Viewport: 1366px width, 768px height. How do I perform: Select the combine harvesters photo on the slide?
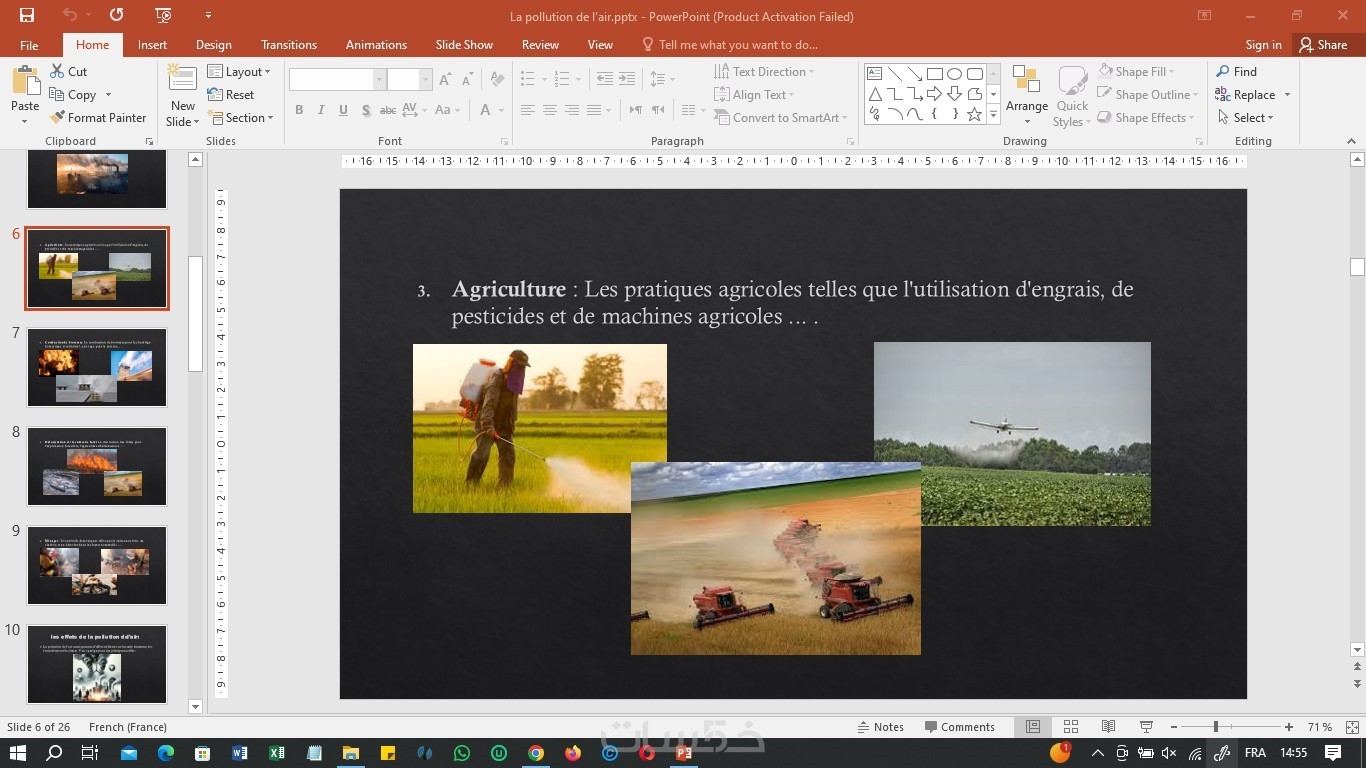point(776,558)
